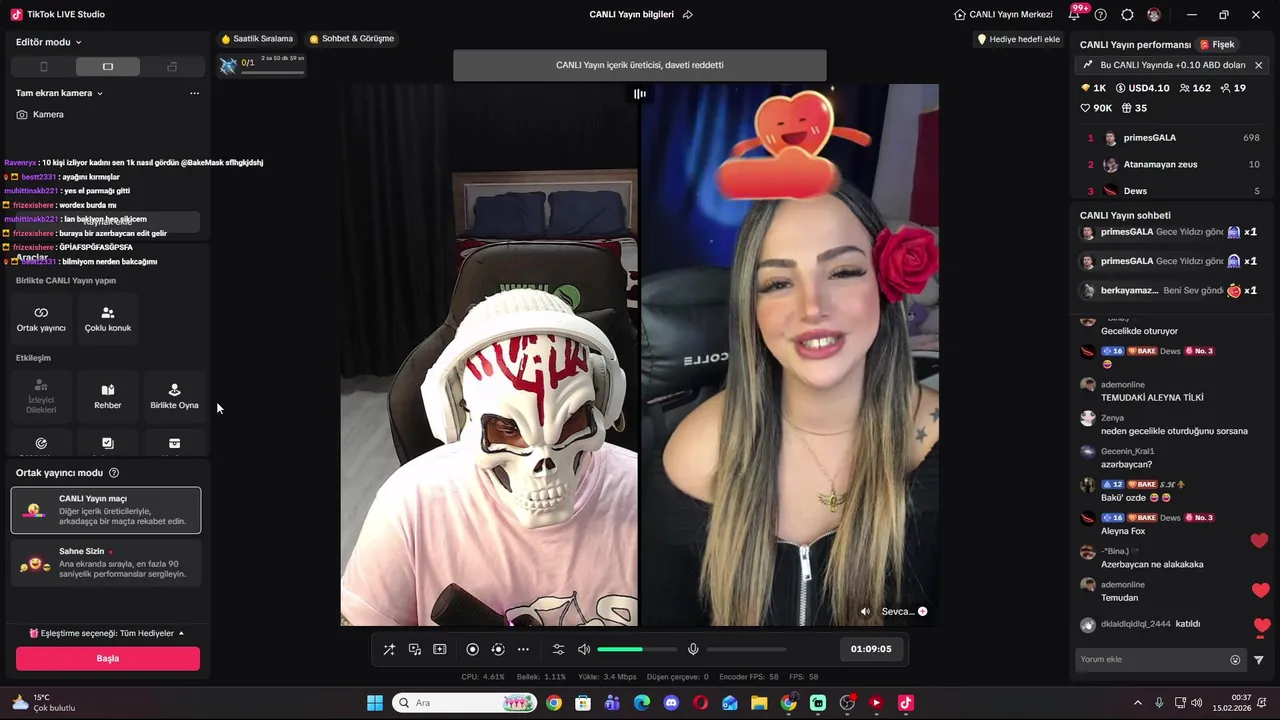
Task: Open the profile avatar in title bar
Action: point(1154,14)
